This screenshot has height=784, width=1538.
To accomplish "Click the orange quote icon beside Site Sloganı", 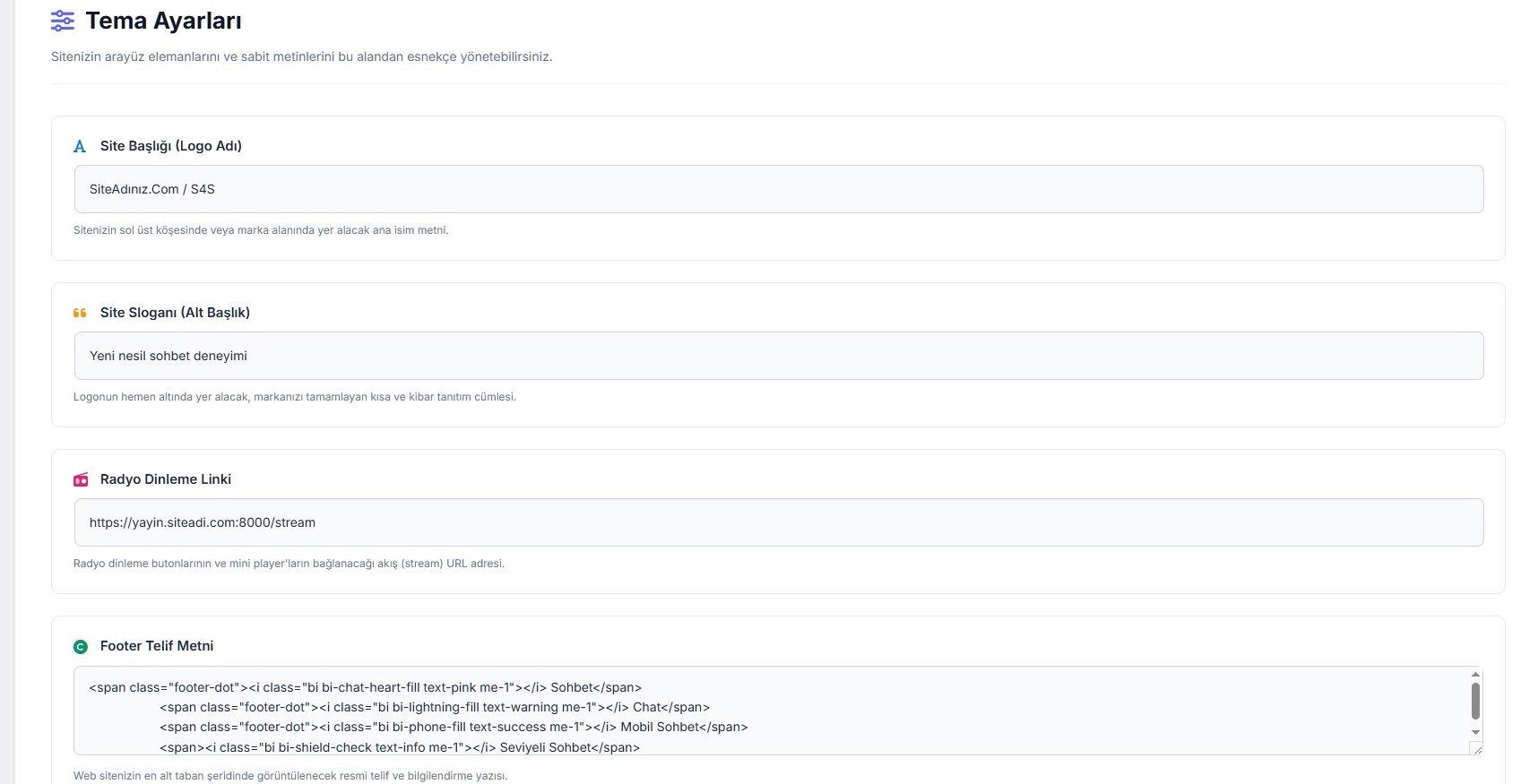I will pos(80,313).
